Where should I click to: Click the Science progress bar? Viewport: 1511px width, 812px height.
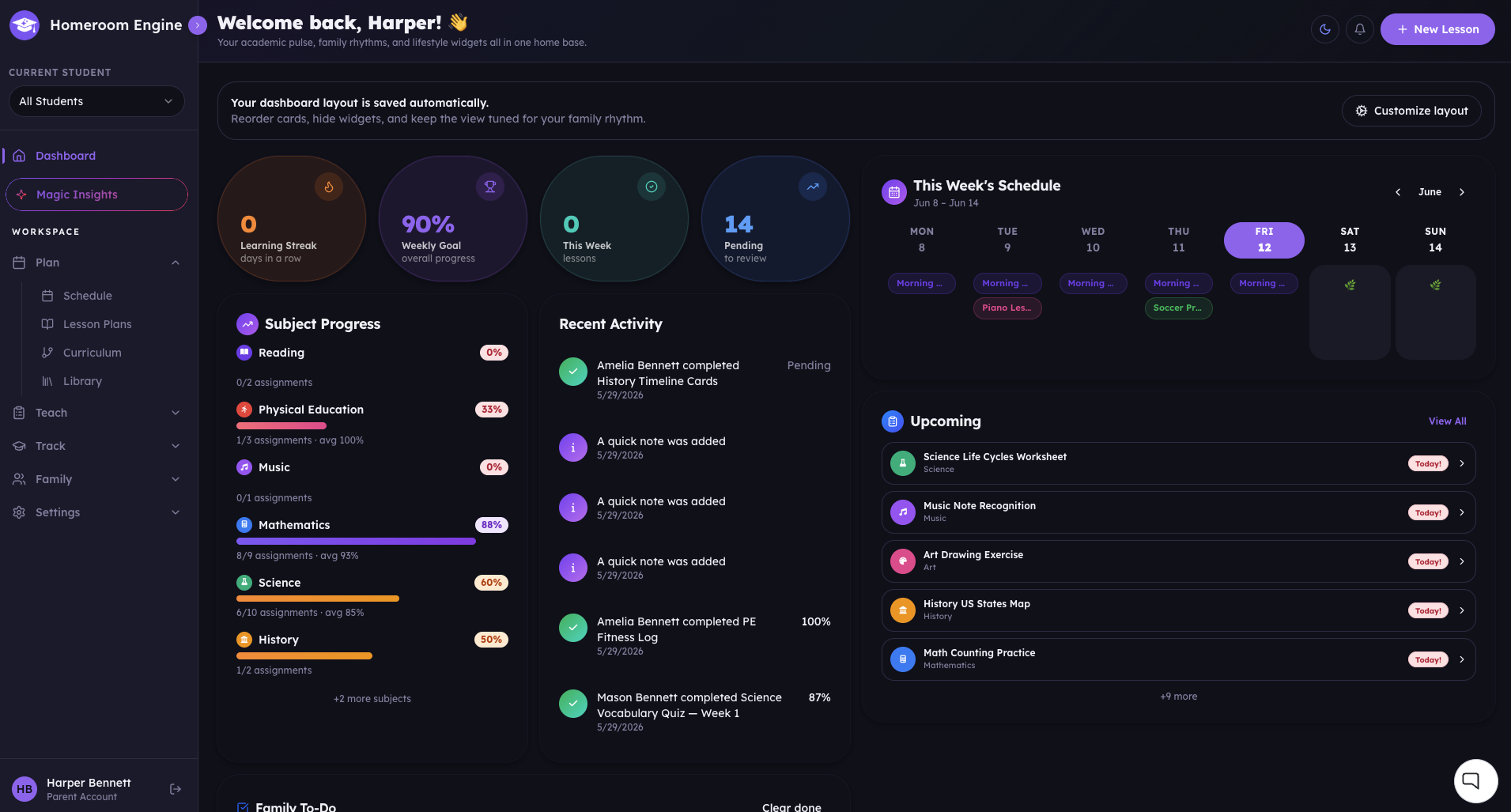(318, 599)
